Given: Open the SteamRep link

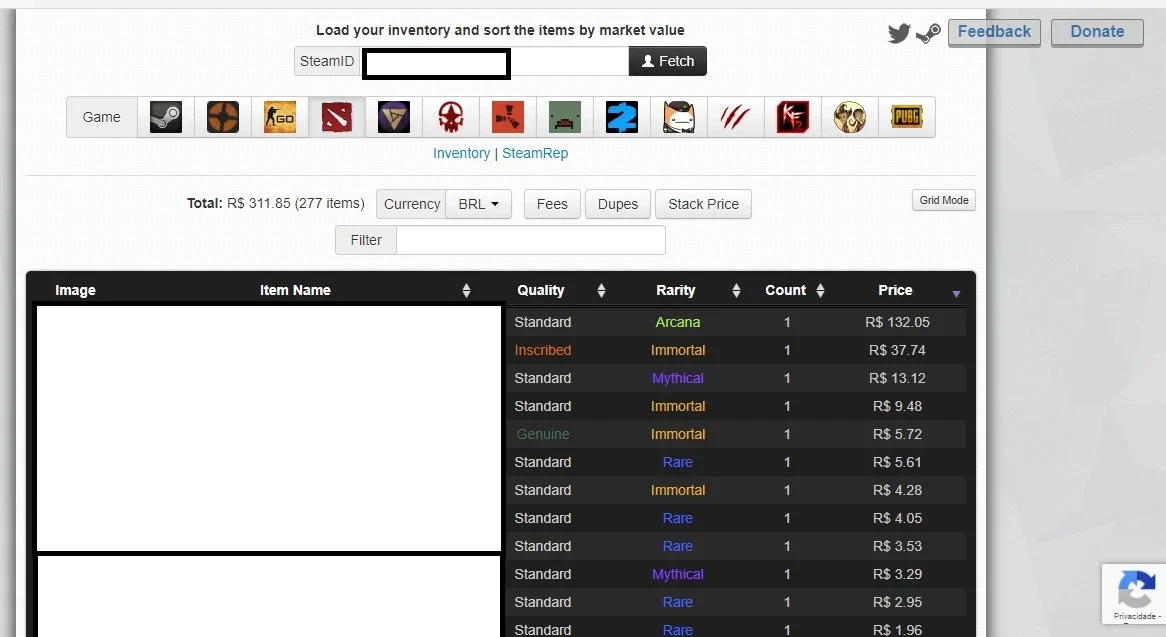Looking at the screenshot, I should 535,153.
